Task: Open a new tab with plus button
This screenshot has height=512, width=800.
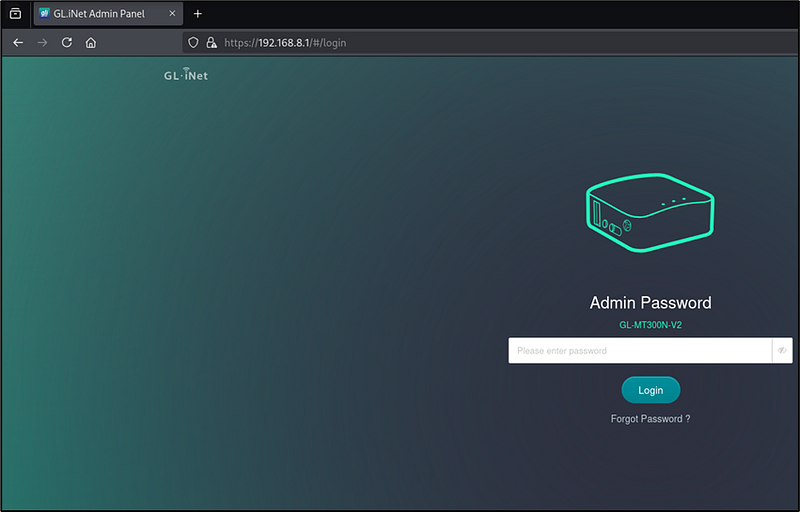Action: click(x=198, y=14)
